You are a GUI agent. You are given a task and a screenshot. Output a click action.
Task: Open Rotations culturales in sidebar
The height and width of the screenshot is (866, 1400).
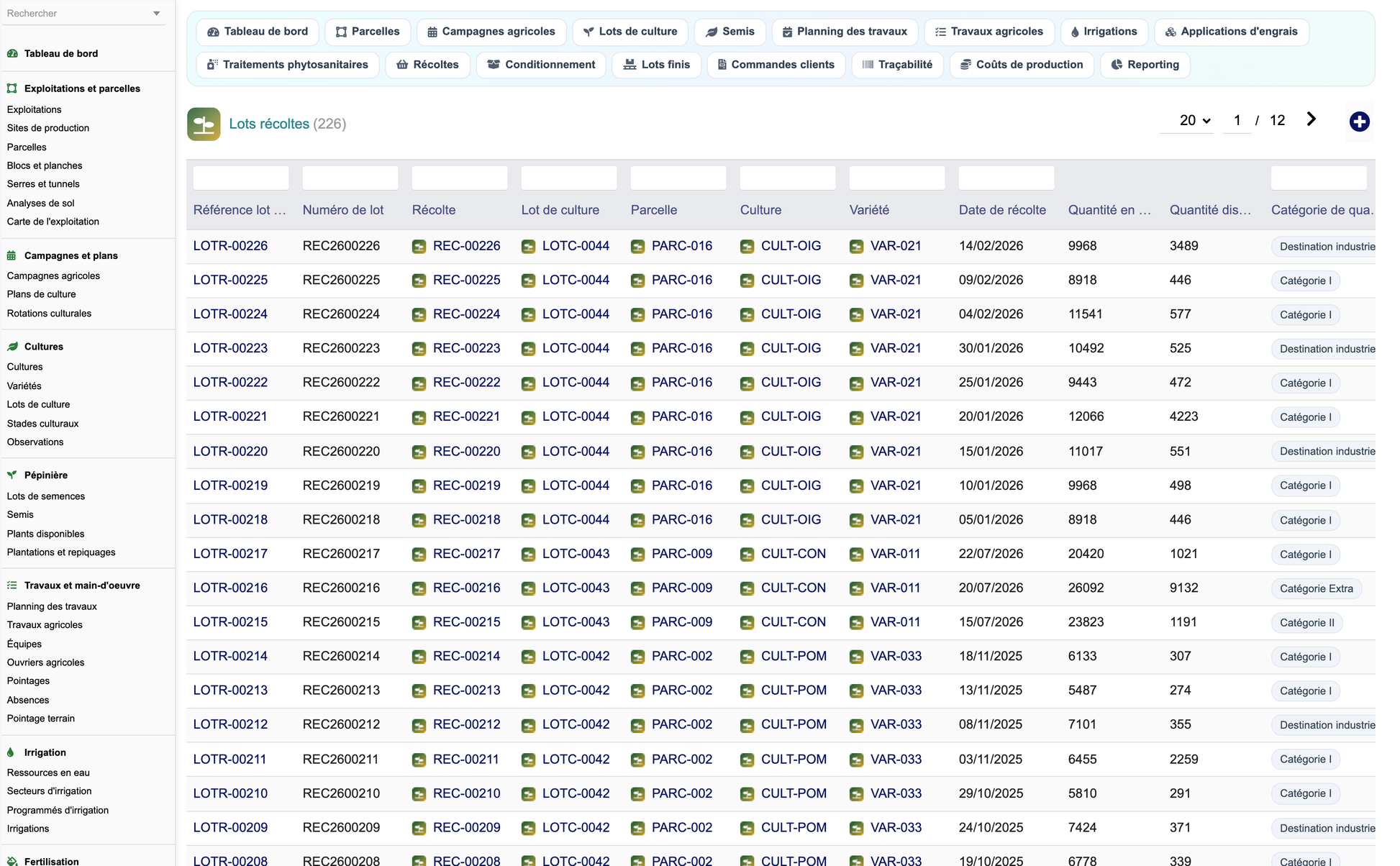pos(49,314)
